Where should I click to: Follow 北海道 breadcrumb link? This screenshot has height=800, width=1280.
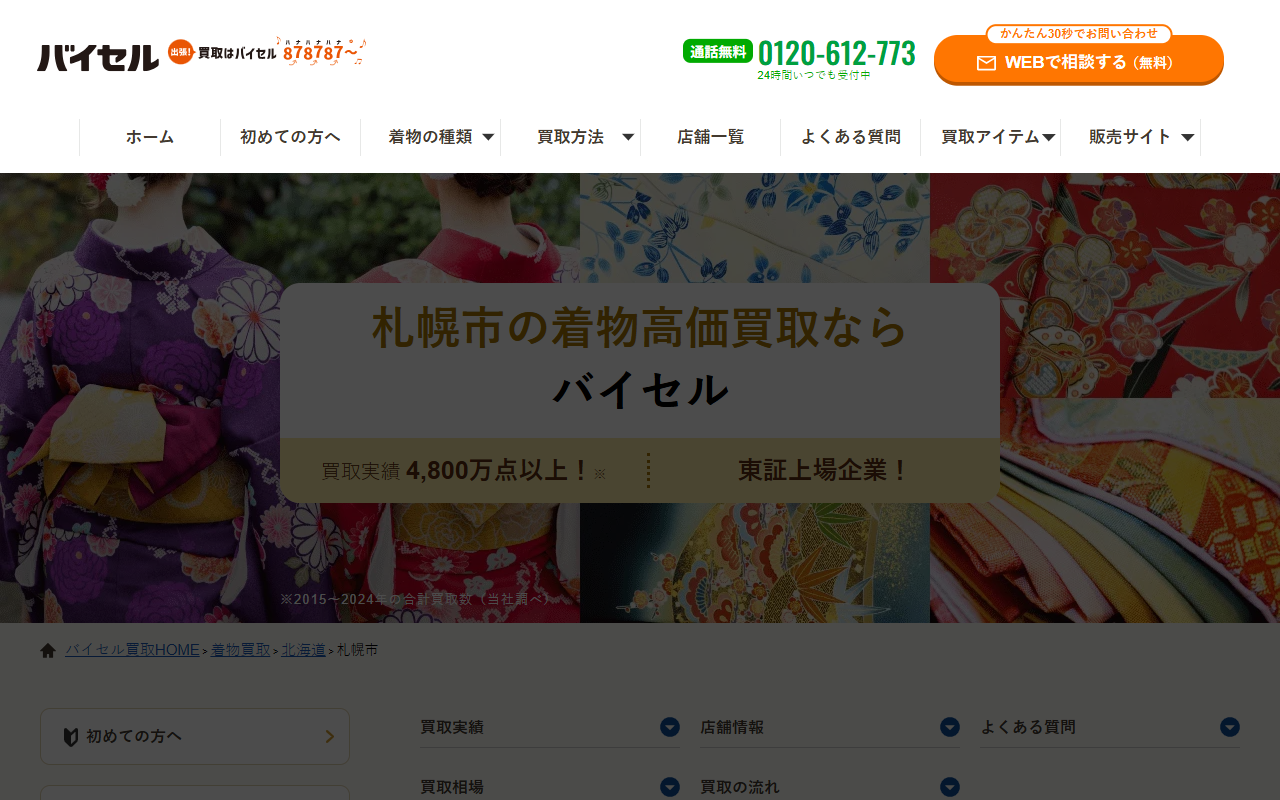click(303, 650)
